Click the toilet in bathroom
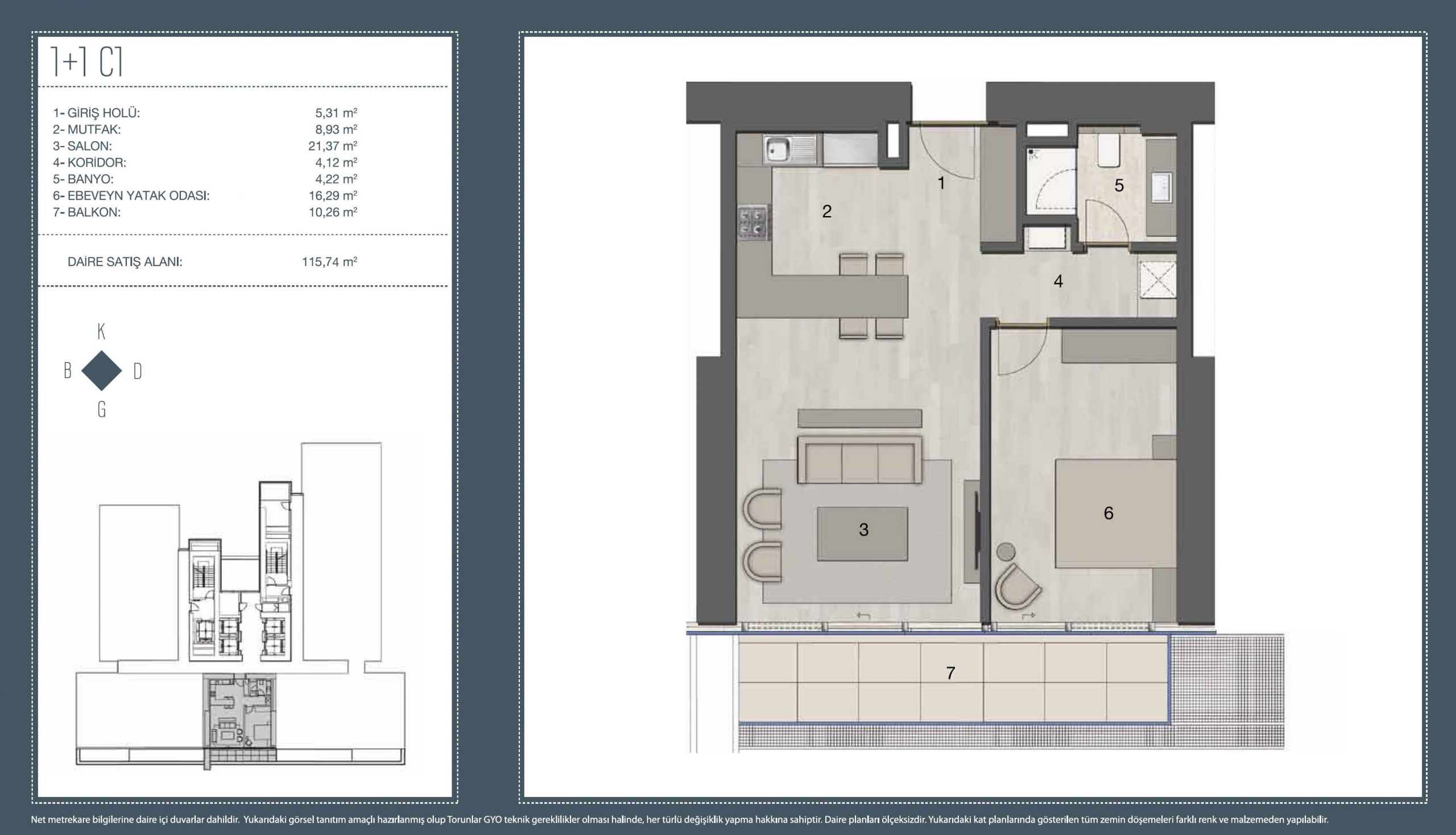Image resolution: width=1456 pixels, height=835 pixels. (x=1110, y=151)
